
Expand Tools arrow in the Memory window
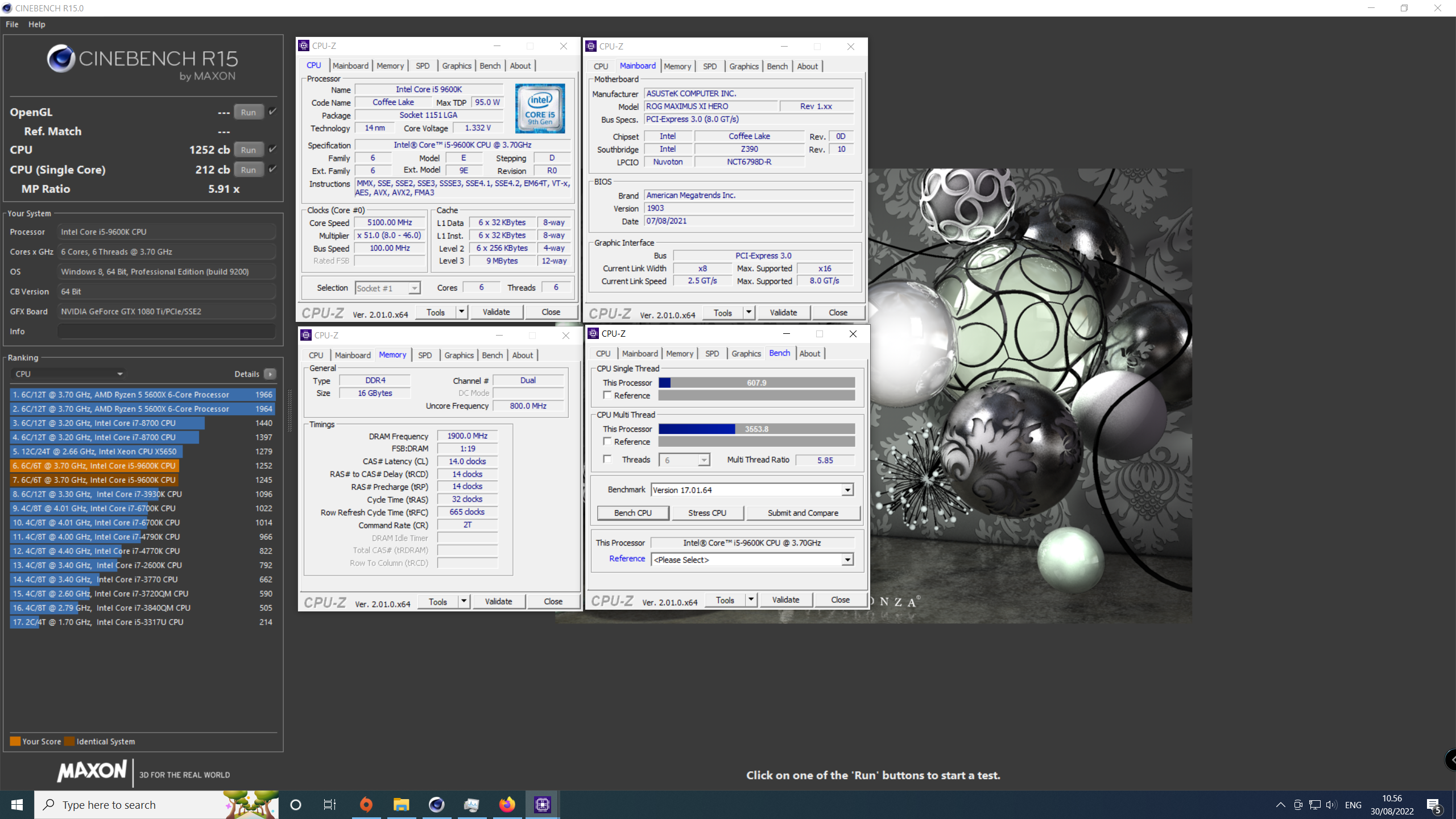[464, 601]
